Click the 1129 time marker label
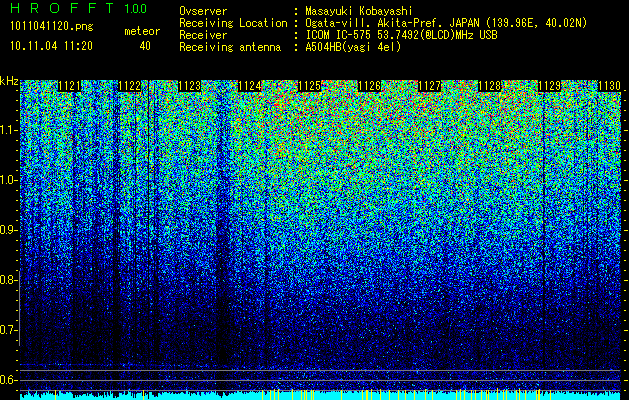 550,86
